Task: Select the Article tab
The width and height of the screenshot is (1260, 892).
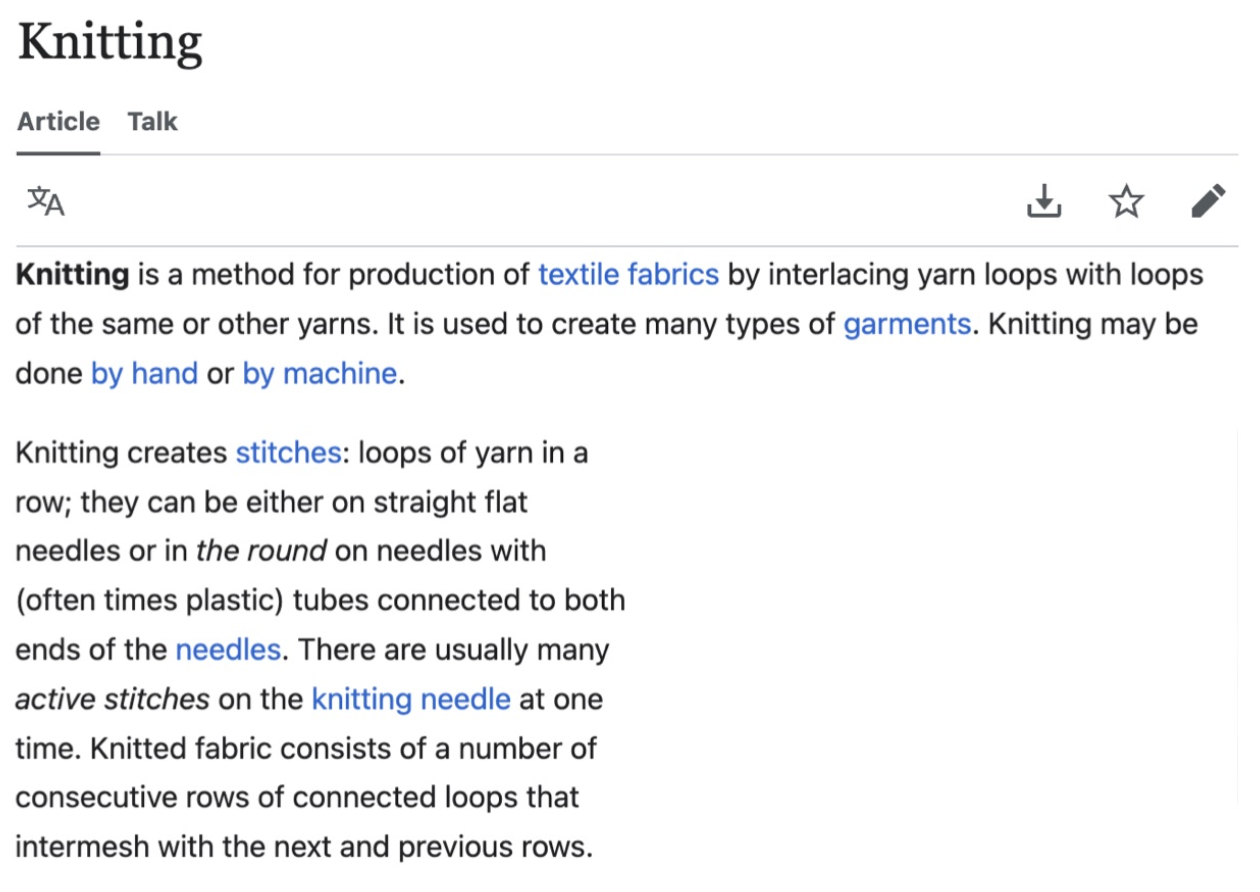Action: tap(58, 122)
